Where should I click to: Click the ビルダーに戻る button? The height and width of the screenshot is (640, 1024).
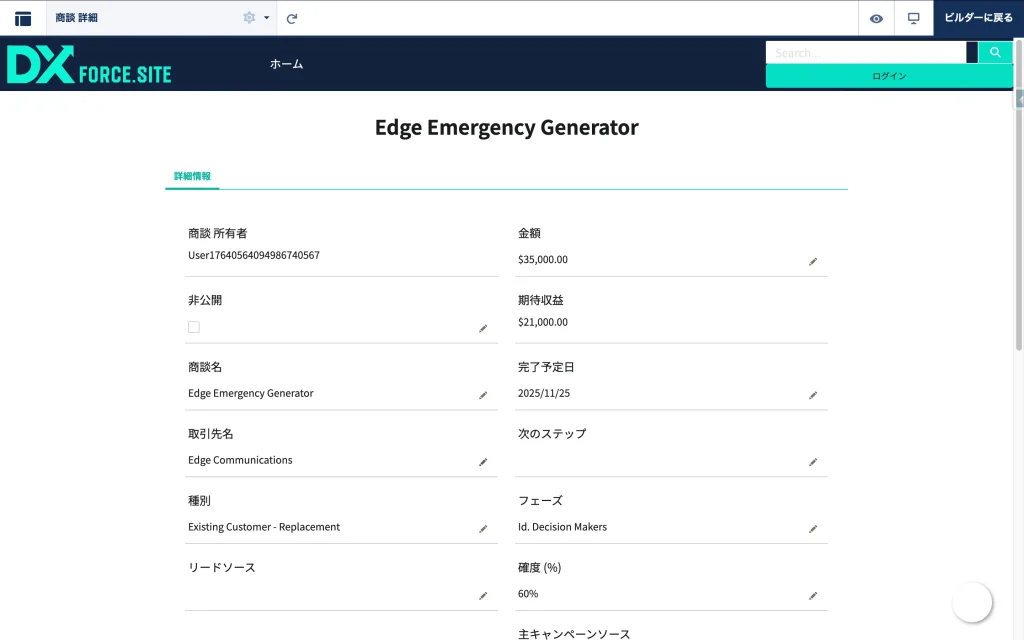pyautogui.click(x=978, y=18)
